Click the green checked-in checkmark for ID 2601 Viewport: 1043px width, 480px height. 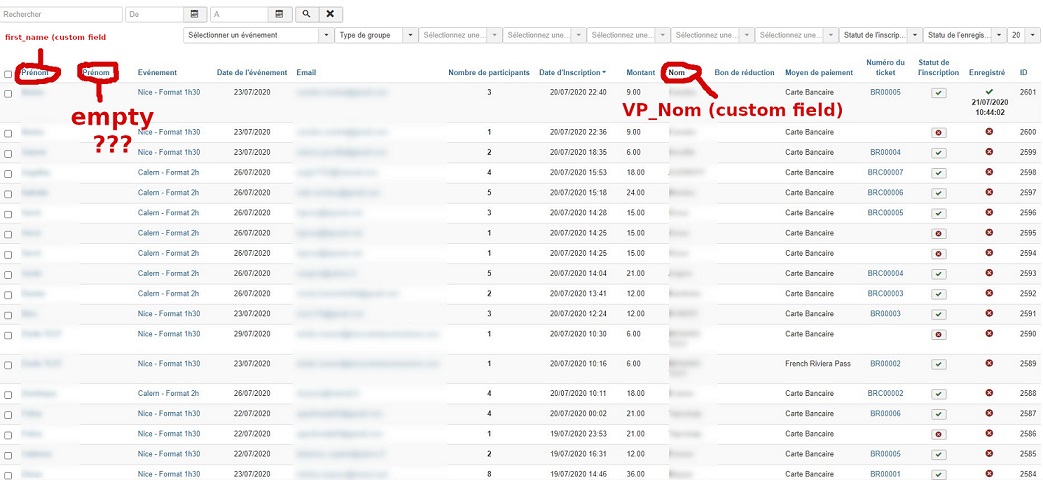989,91
